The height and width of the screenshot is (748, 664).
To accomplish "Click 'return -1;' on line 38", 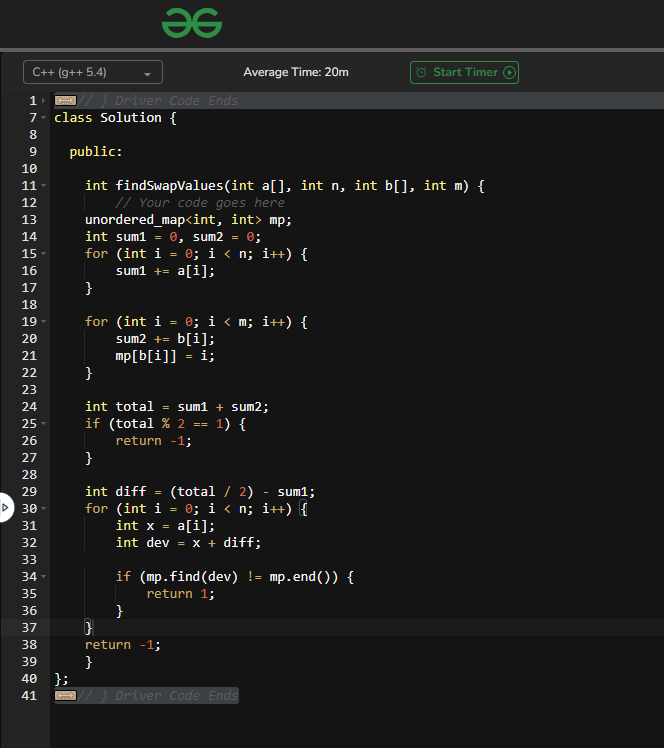I will coord(123,645).
